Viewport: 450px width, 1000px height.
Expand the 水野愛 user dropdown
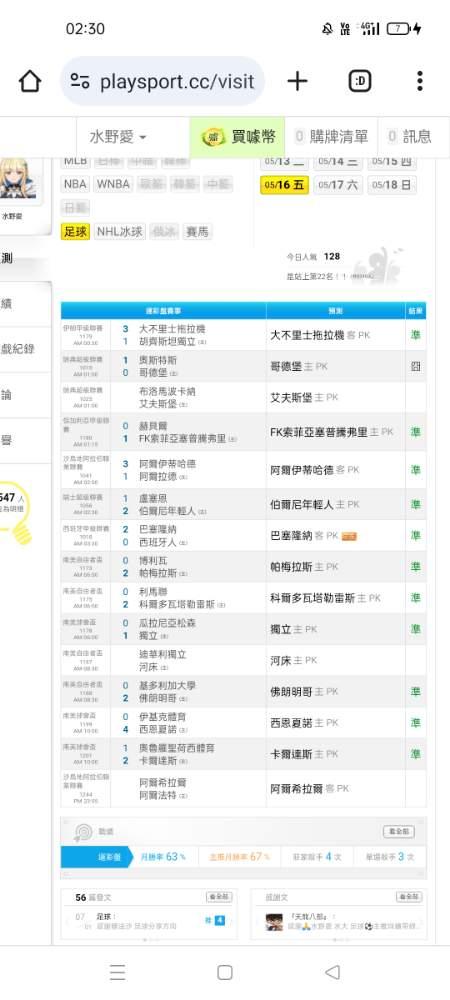(x=118, y=136)
